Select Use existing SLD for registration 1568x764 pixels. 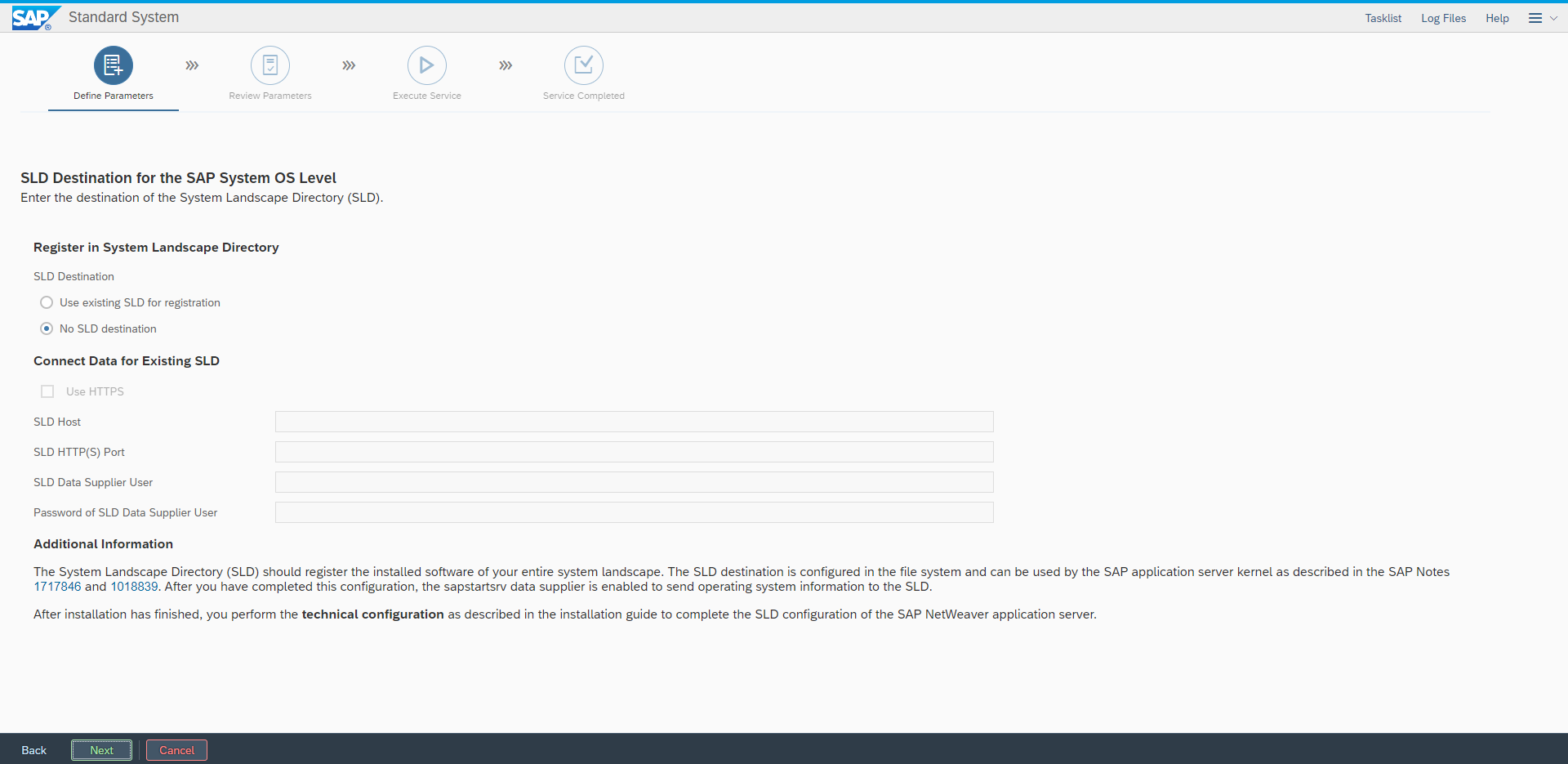click(x=47, y=302)
